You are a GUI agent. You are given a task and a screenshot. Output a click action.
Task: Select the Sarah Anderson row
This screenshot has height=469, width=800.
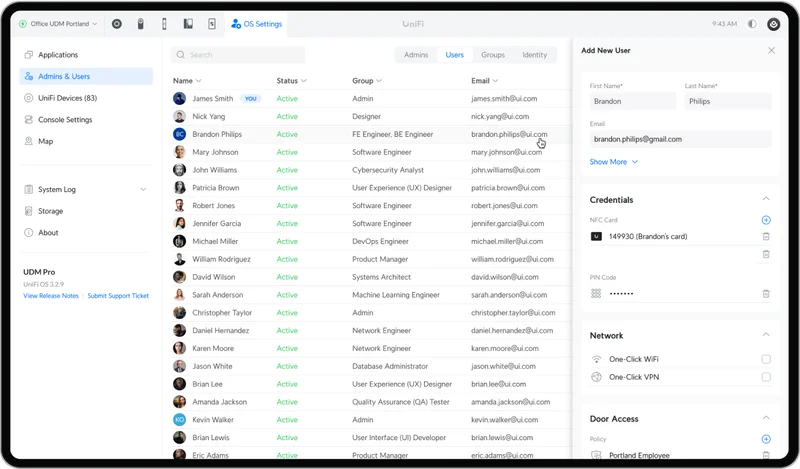coord(371,294)
